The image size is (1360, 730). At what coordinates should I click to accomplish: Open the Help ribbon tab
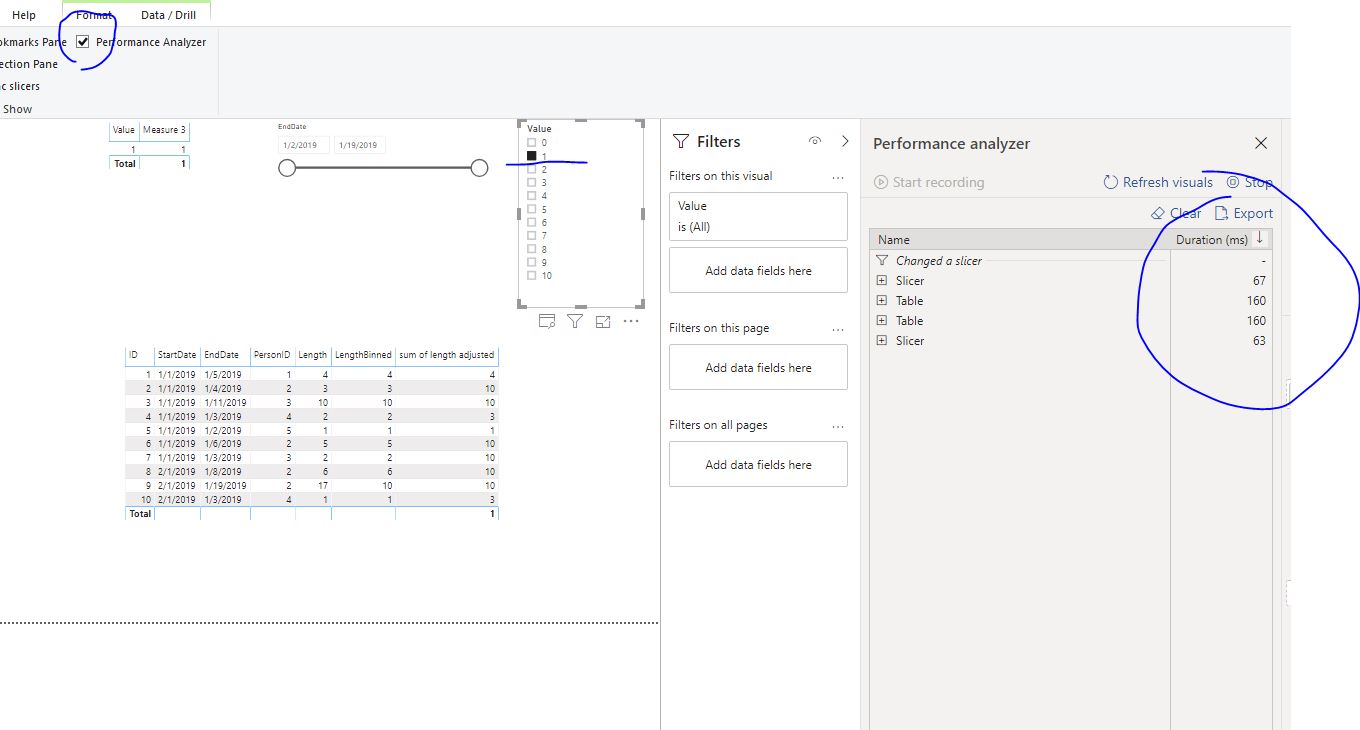[24, 15]
